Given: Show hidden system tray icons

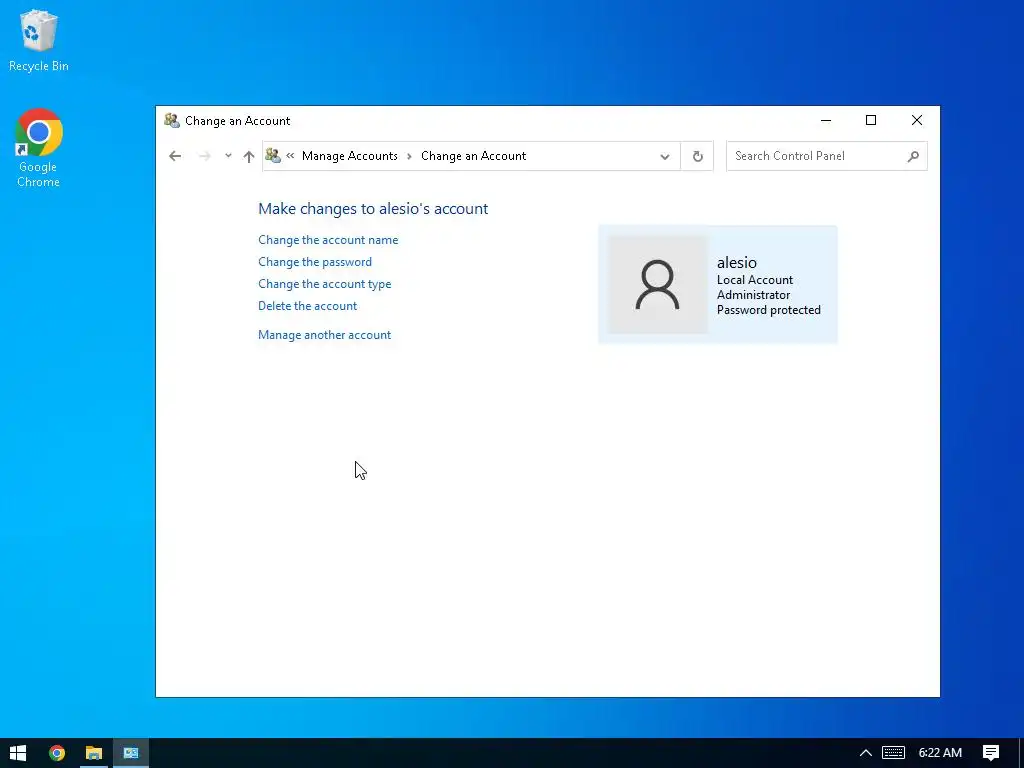Looking at the screenshot, I should (866, 753).
